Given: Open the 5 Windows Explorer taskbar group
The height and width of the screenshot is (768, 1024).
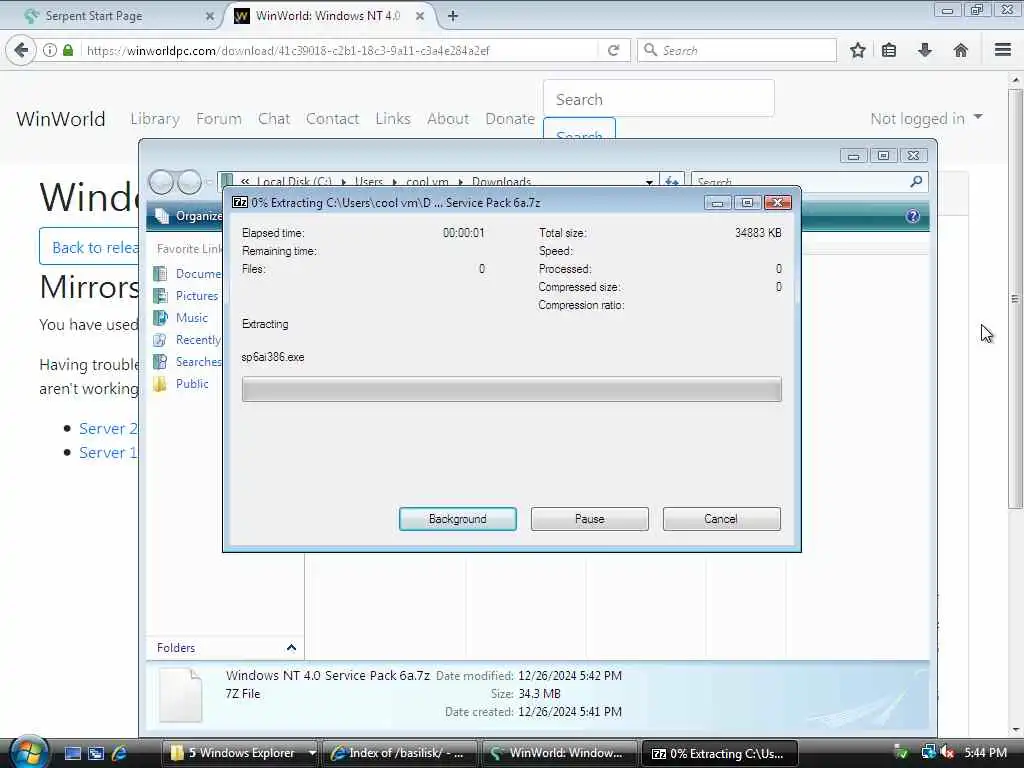Looking at the screenshot, I should coord(240,753).
